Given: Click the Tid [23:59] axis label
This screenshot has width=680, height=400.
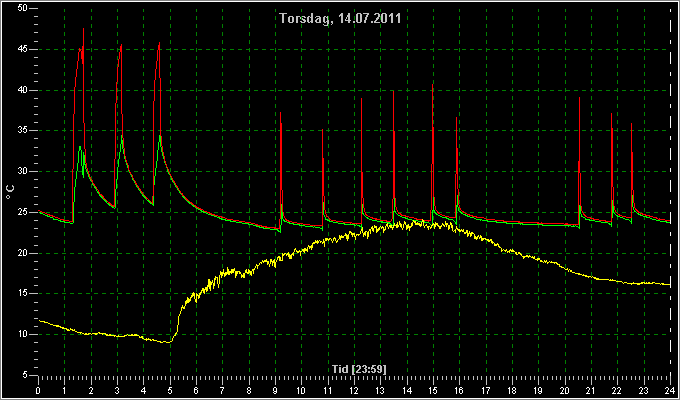Looking at the screenshot, I should [x=359, y=369].
